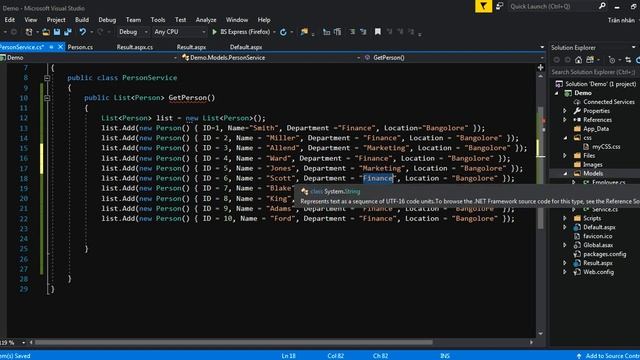
Task: Select packages.config in Solution Explorer
Action: [x=604, y=254]
